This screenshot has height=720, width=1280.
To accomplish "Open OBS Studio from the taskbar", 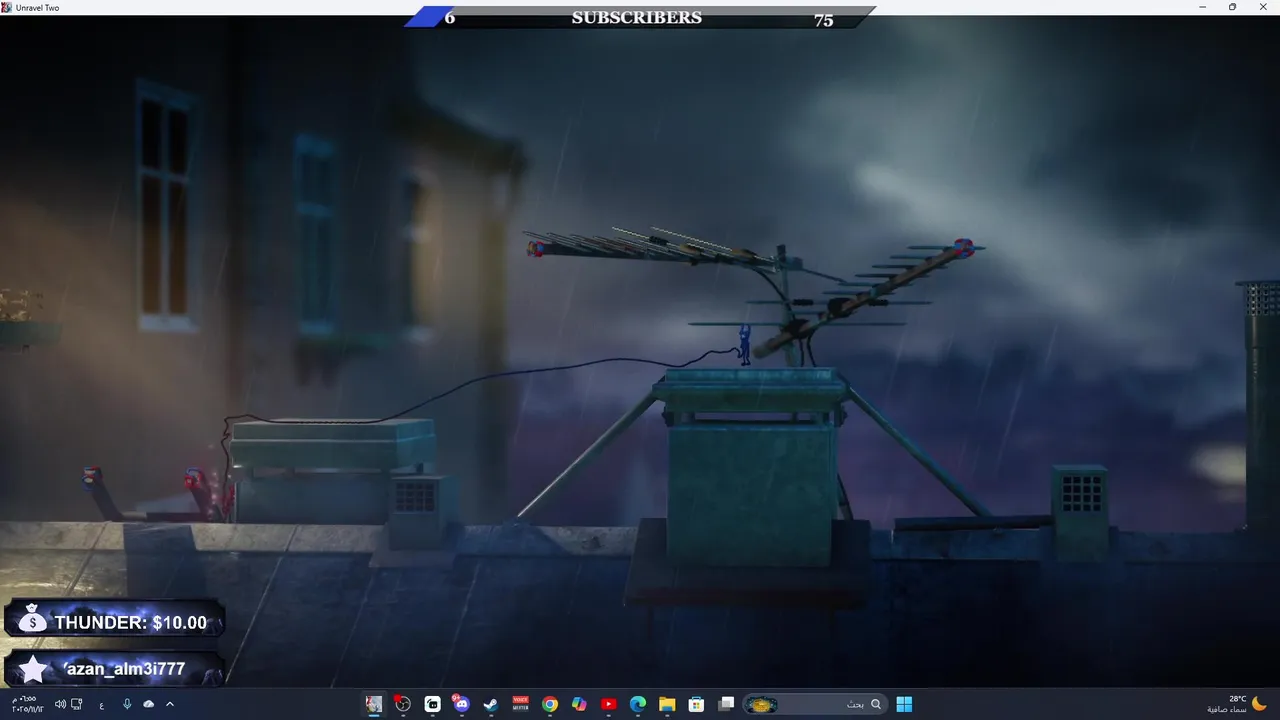I will pyautogui.click(x=403, y=704).
